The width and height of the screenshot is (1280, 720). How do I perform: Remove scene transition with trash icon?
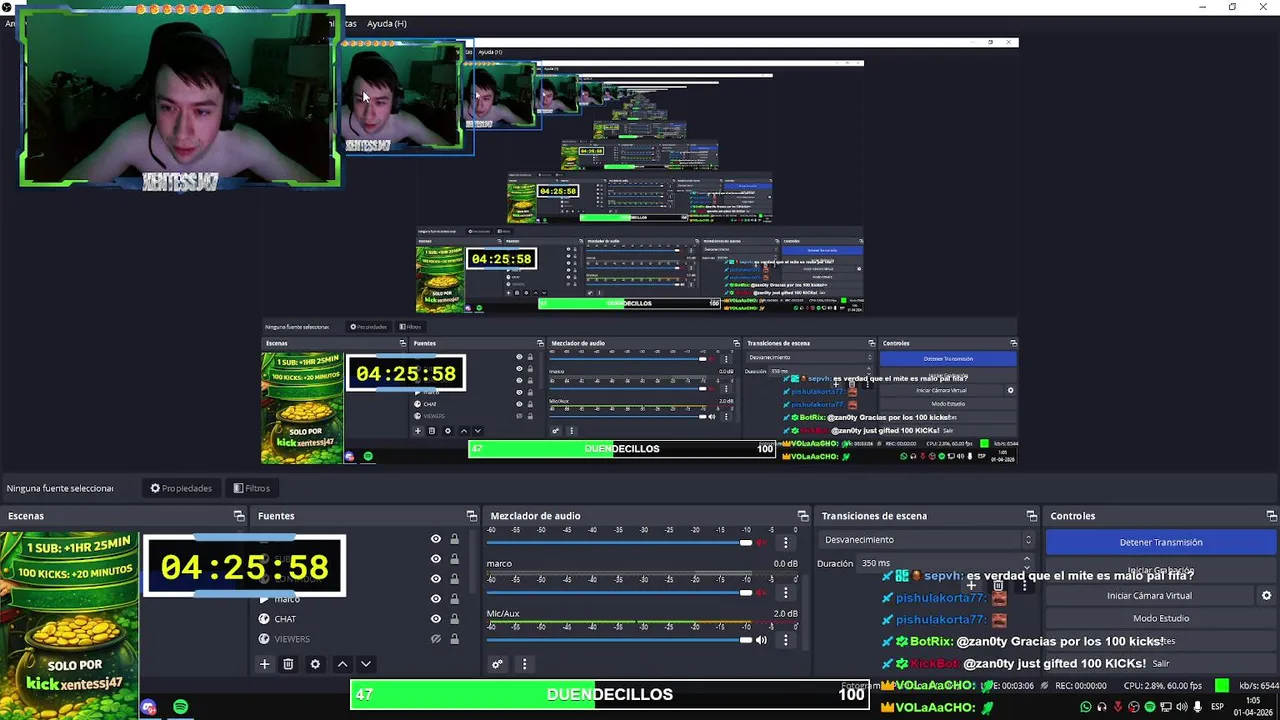pyautogui.click(x=998, y=586)
